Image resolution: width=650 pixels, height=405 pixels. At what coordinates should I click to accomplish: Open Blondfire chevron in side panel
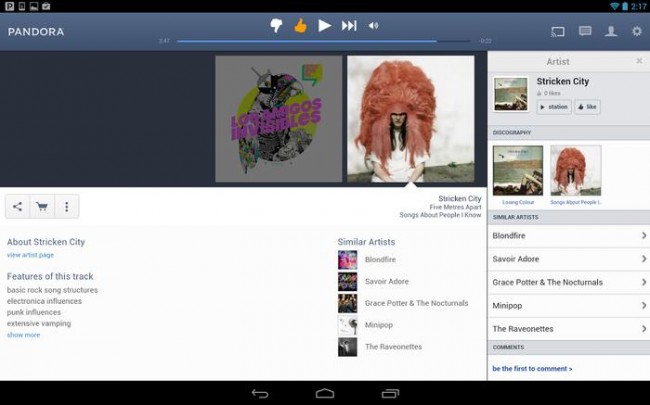643,235
